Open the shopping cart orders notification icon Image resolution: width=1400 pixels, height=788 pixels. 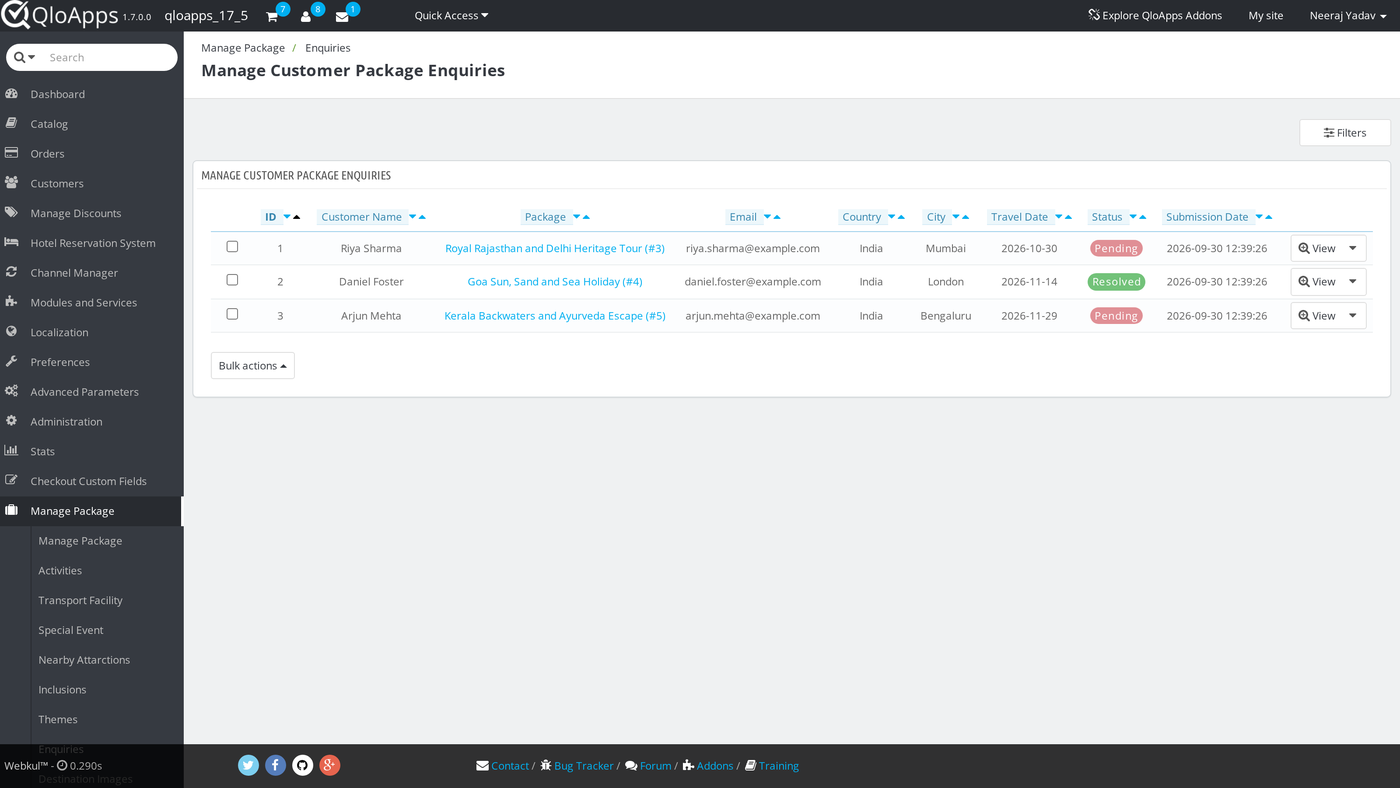272,16
